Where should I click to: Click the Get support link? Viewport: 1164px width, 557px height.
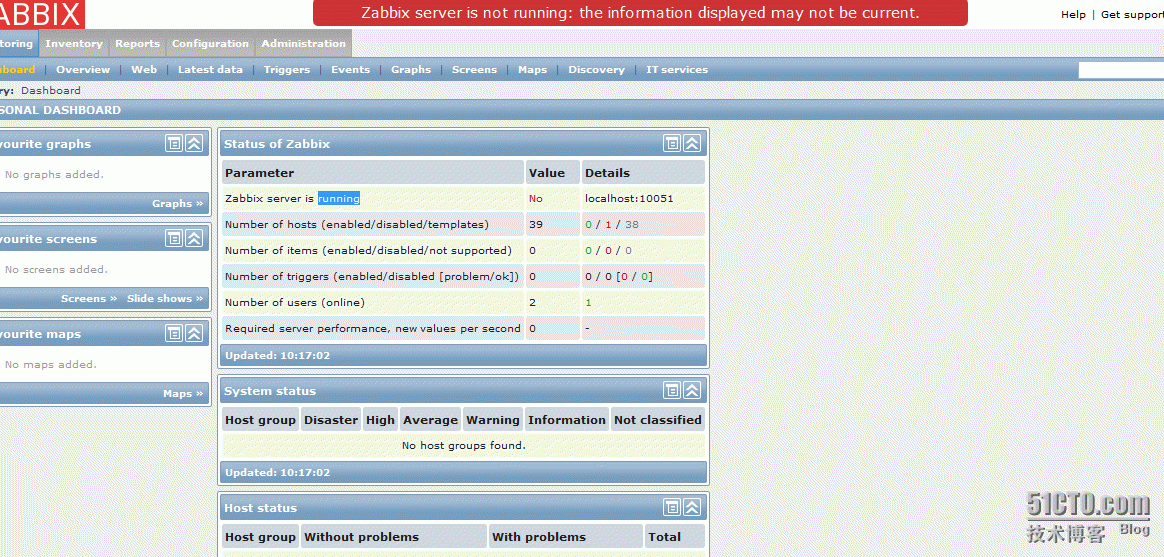tap(1132, 14)
